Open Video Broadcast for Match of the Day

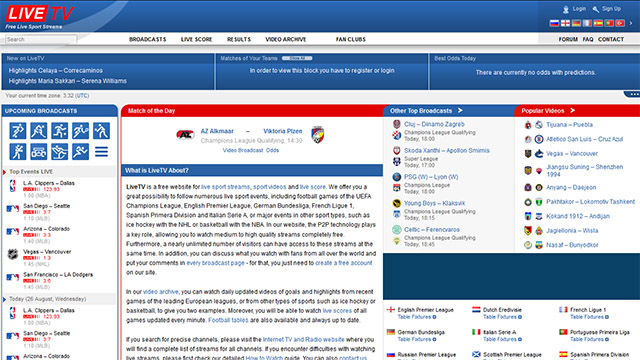click(243, 151)
